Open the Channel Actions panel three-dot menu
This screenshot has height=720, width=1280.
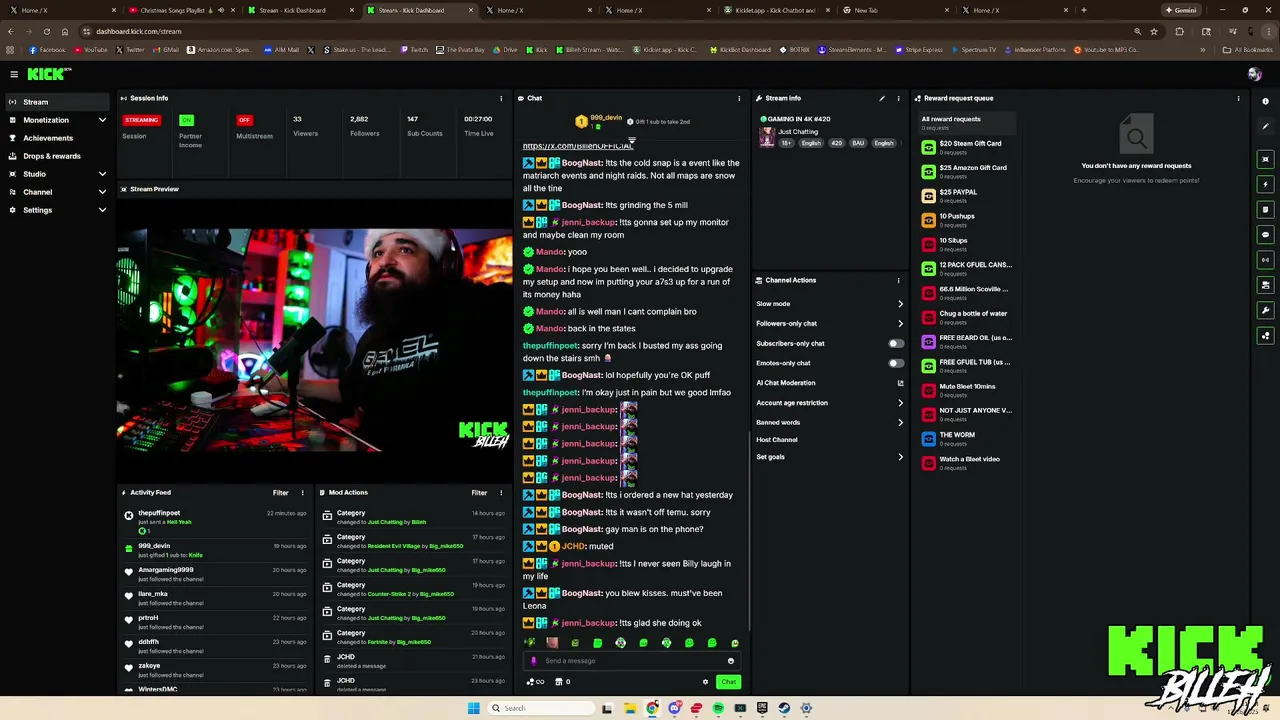click(898, 280)
